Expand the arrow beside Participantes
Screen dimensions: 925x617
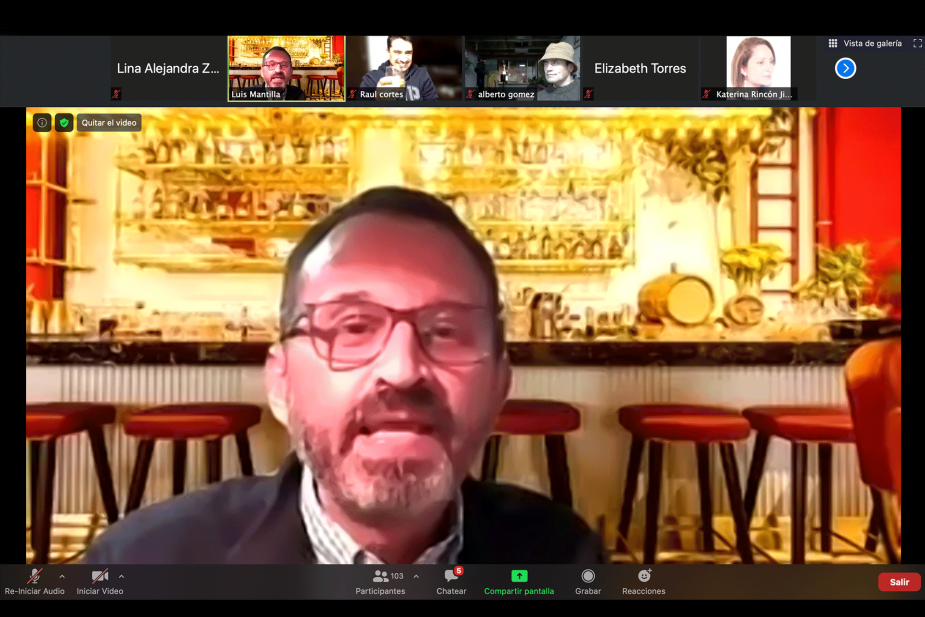pyautogui.click(x=416, y=576)
